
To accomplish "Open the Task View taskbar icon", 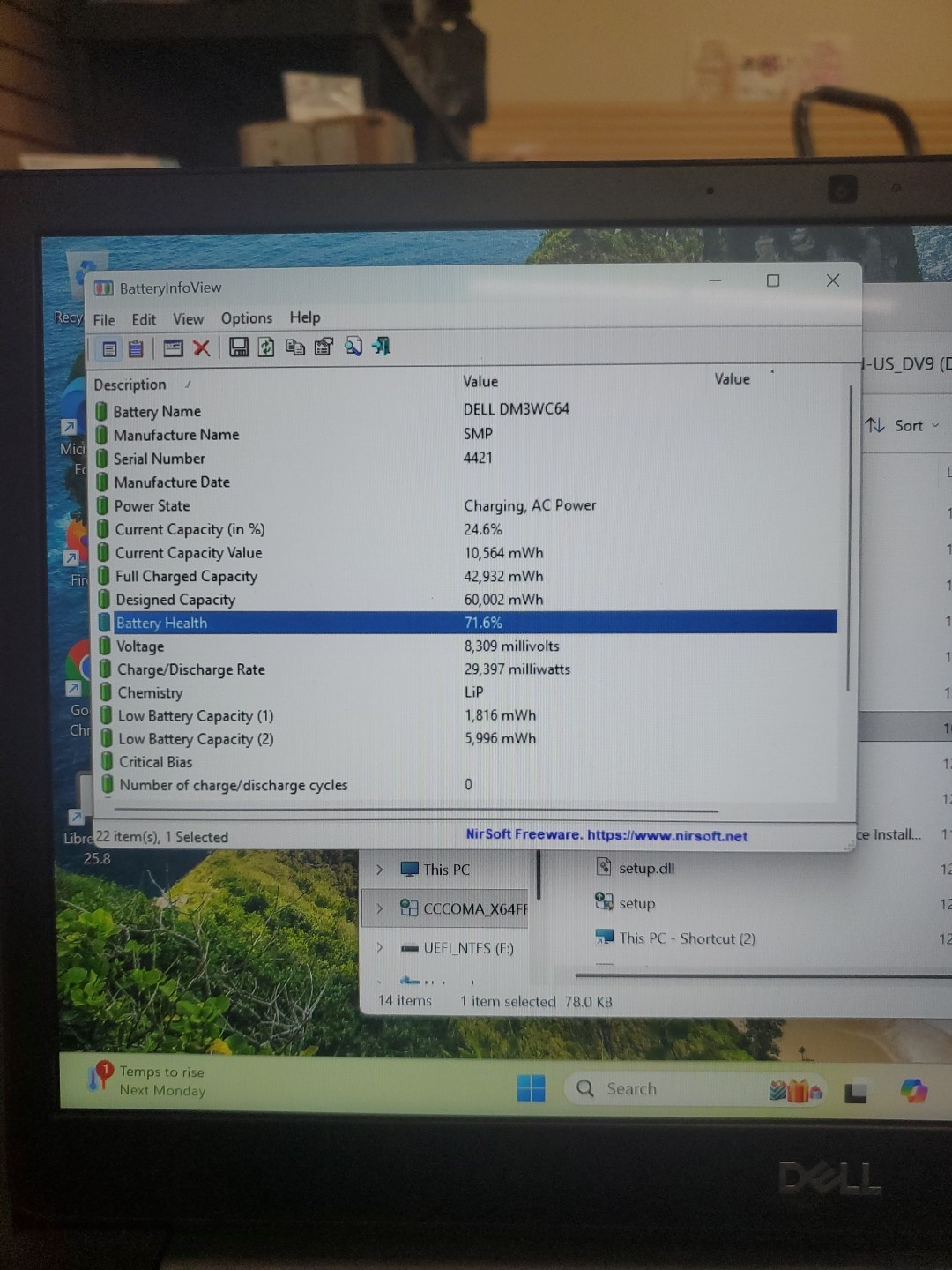I will 855,1094.
